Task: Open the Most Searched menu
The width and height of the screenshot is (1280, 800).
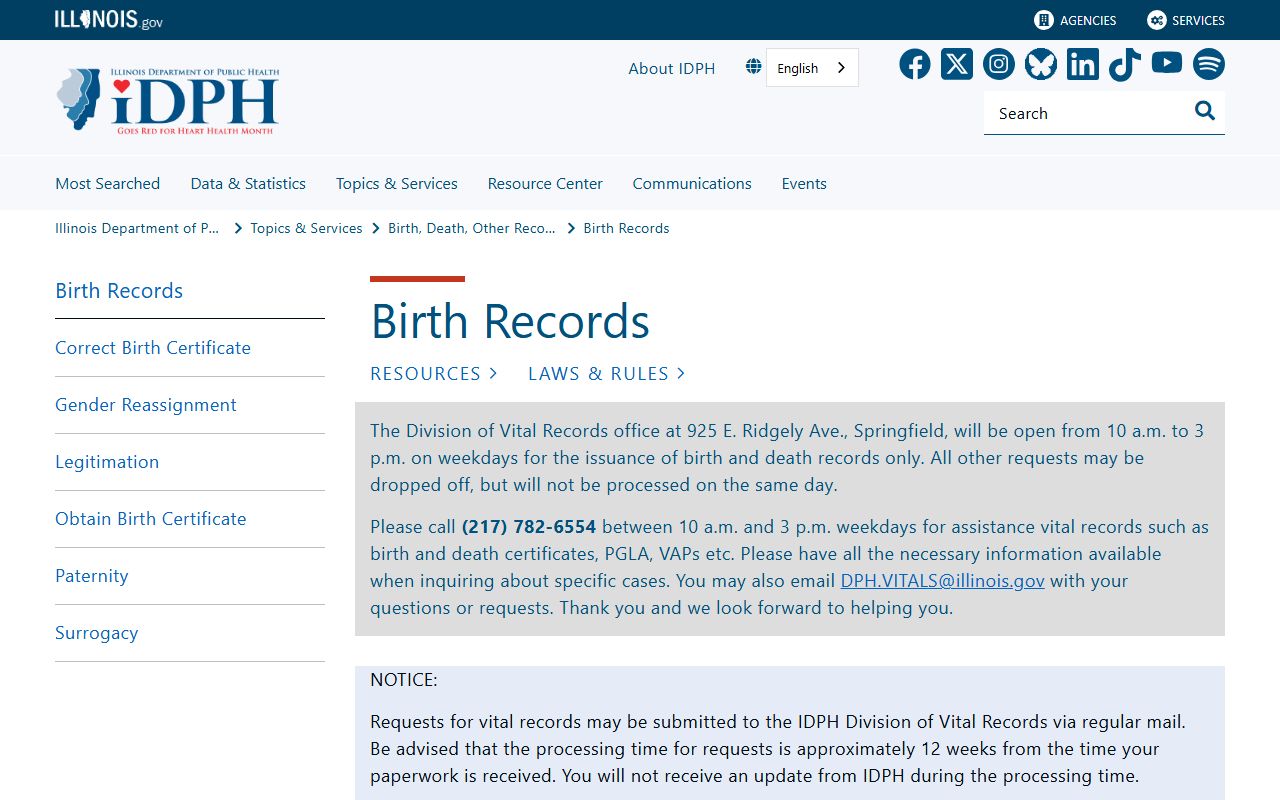Action: 108,183
